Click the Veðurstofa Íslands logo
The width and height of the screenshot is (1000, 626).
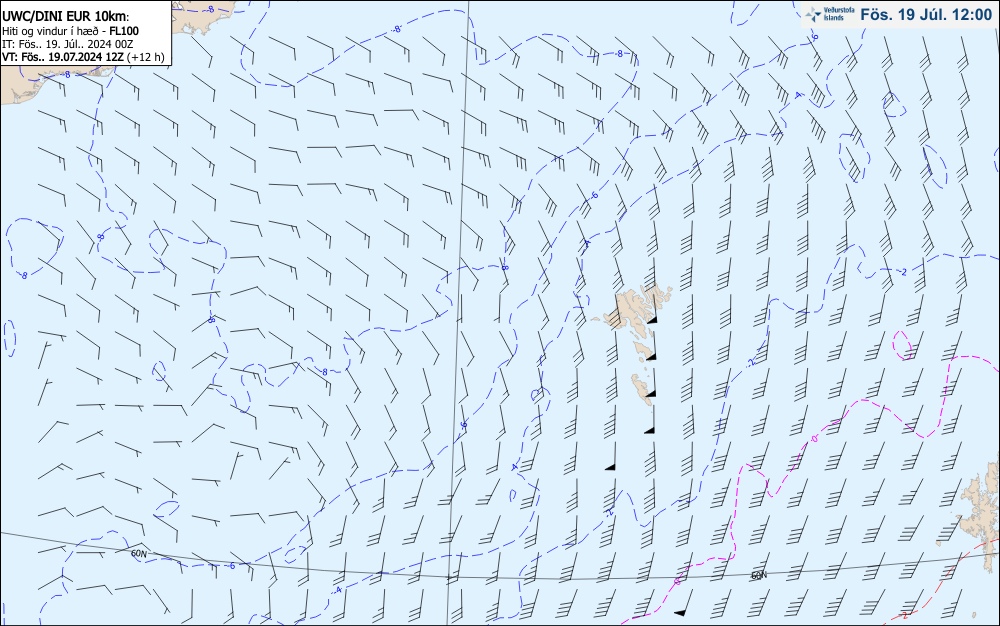[x=830, y=14]
